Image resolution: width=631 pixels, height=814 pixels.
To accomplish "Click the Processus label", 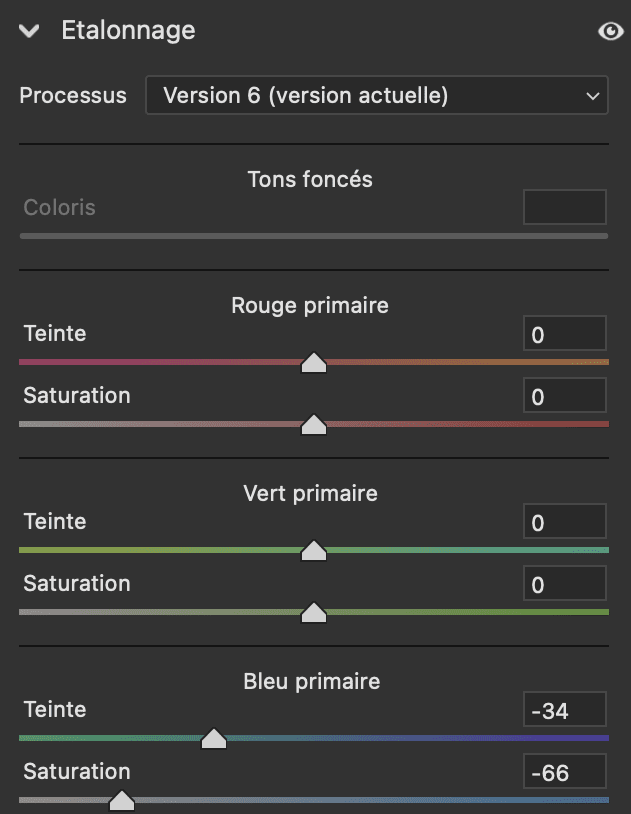I will [x=73, y=96].
